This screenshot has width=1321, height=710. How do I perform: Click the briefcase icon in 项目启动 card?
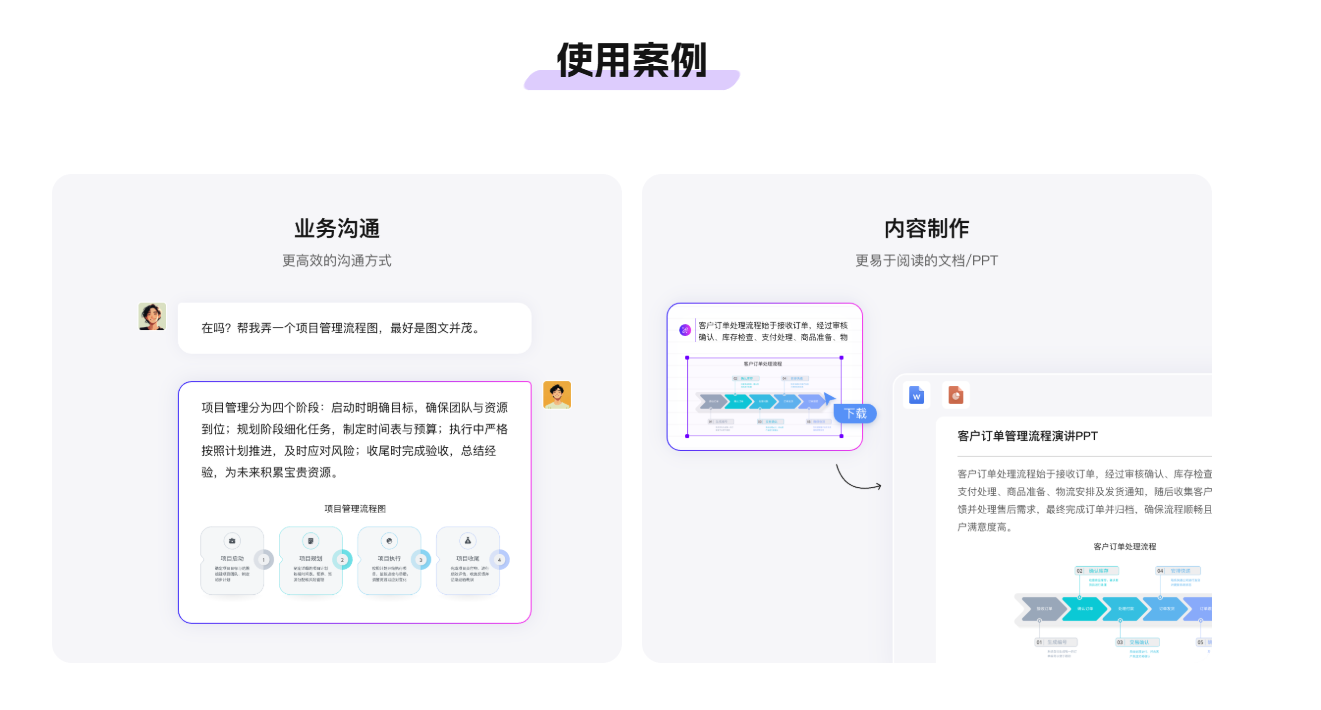(x=232, y=540)
